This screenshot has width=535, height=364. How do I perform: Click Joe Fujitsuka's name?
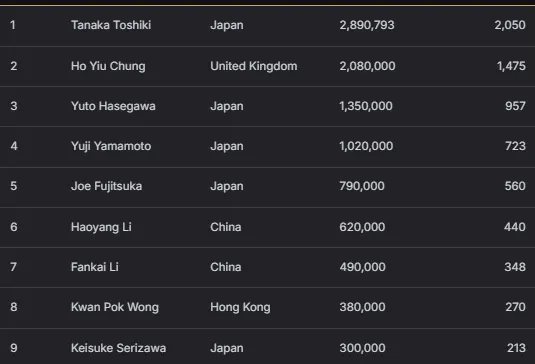106,186
